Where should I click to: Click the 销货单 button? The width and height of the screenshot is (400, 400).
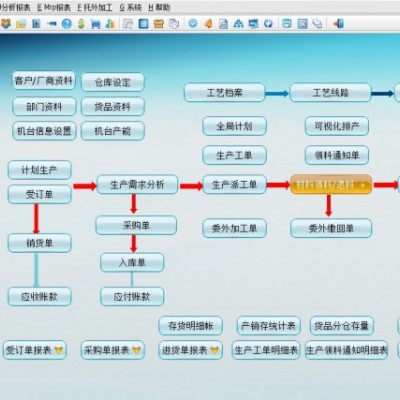click(39, 243)
